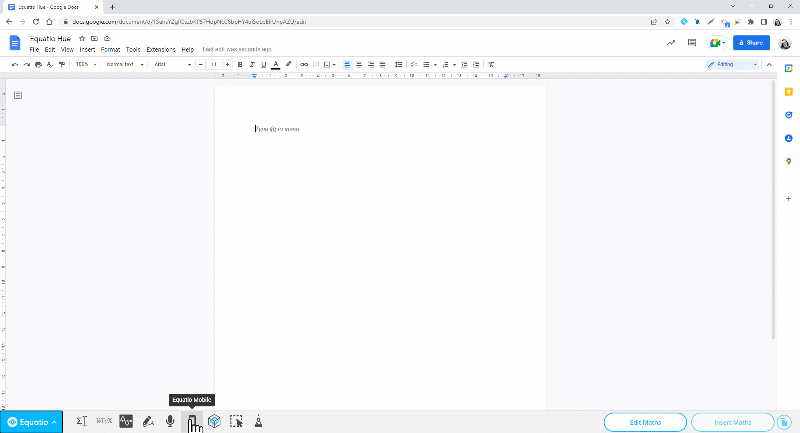Click the blue Share button
Screen dimensions: 800x433
click(x=751, y=43)
